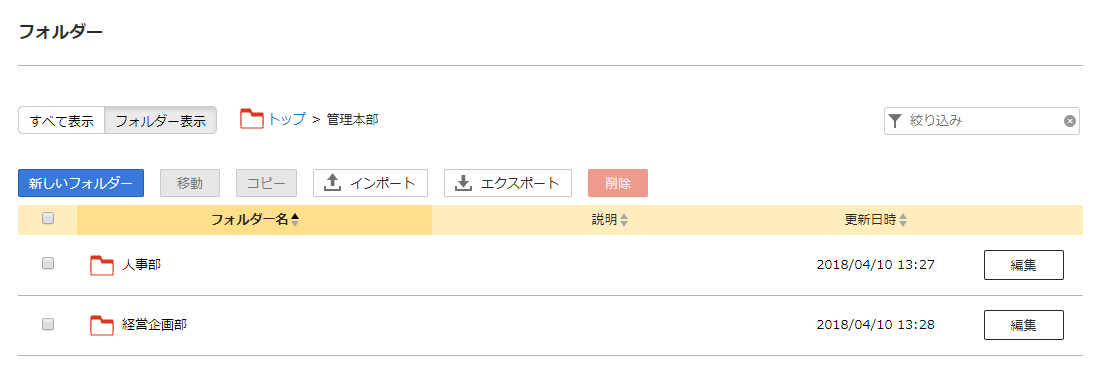Click the red folder icon beside トップ
The image size is (1102, 367).
(x=252, y=119)
